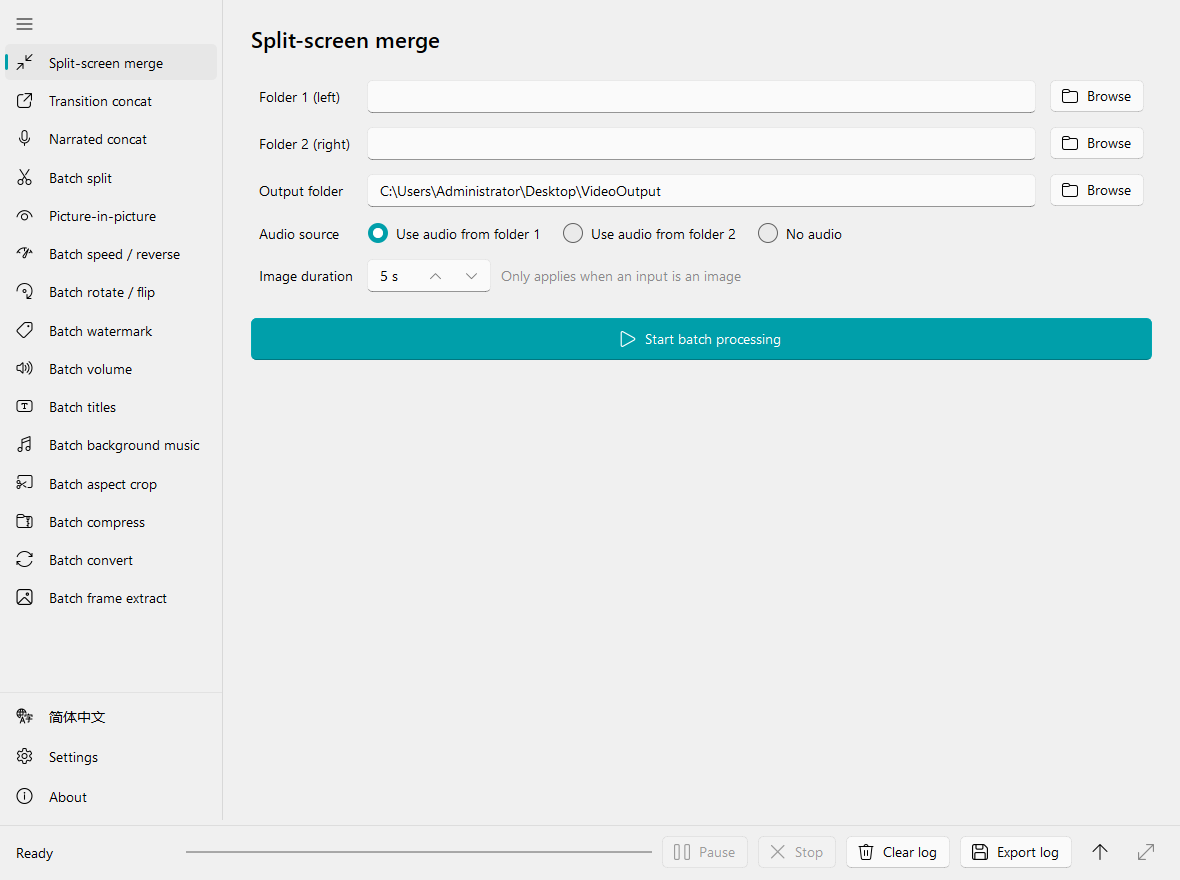Click the Clear log button
The width and height of the screenshot is (1180, 880).
898,852
